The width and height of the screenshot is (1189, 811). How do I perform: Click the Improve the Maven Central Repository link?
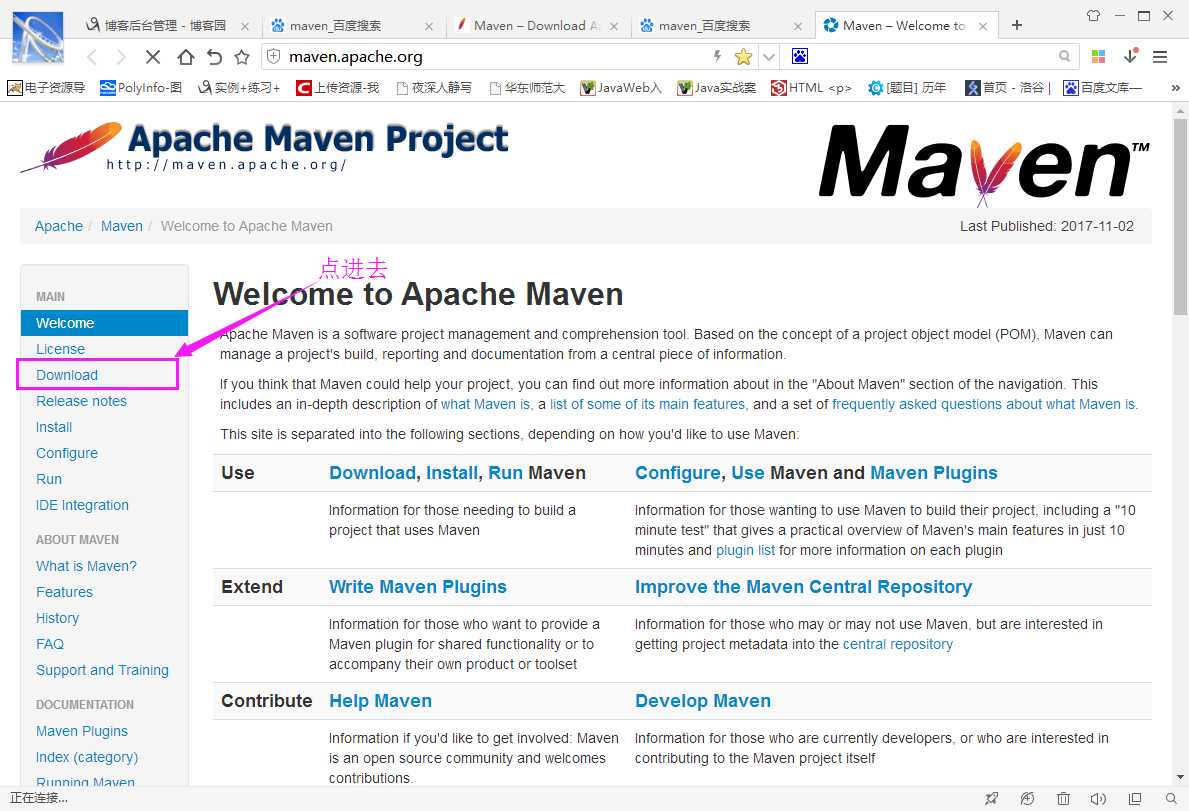803,587
